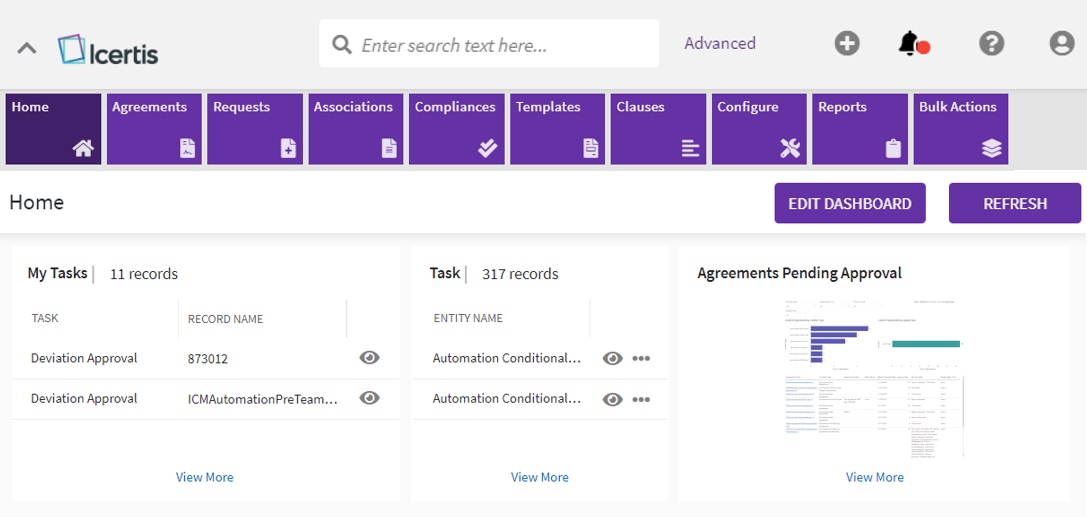The width and height of the screenshot is (1087, 517).
Task: Open the Compliances tile
Action: [x=456, y=129]
